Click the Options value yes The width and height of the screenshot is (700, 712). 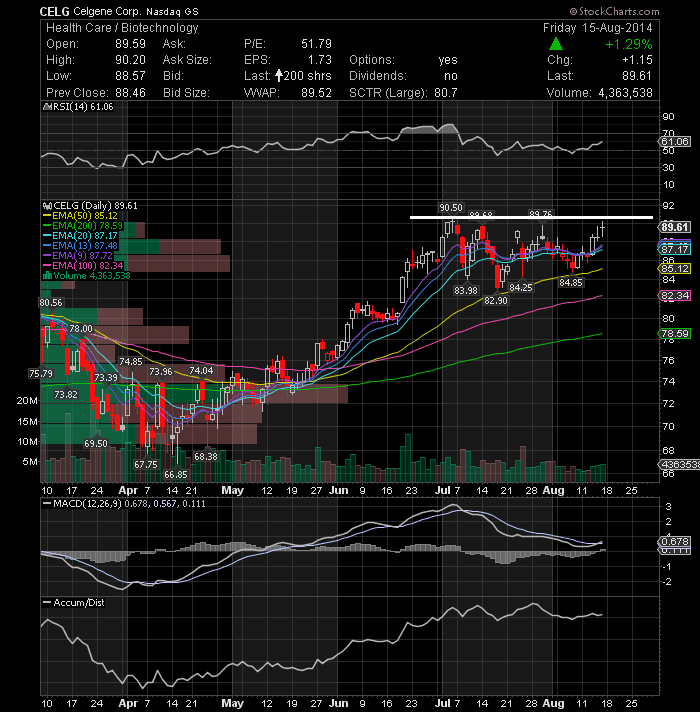point(448,60)
